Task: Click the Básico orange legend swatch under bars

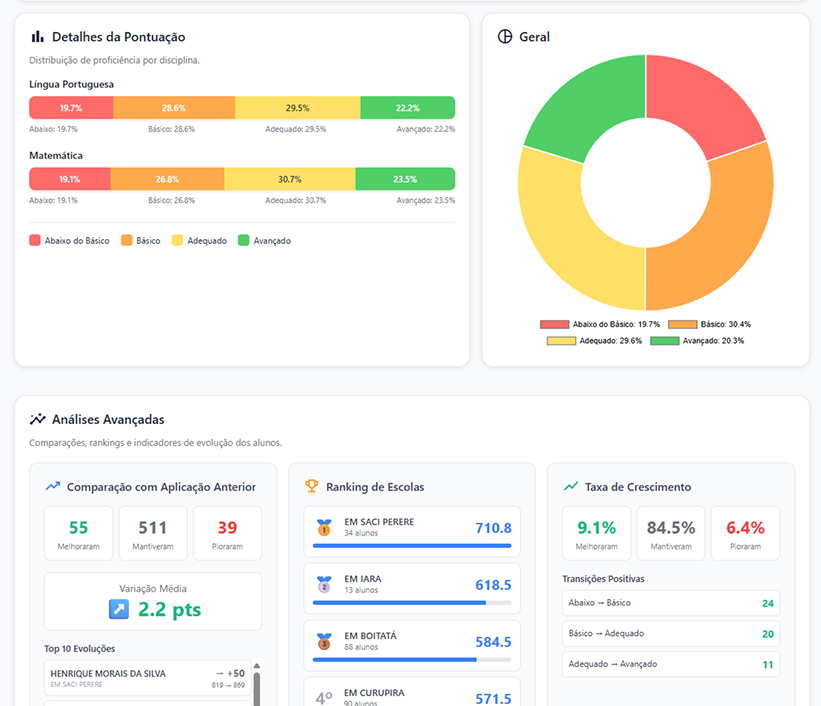Action: pyautogui.click(x=126, y=240)
